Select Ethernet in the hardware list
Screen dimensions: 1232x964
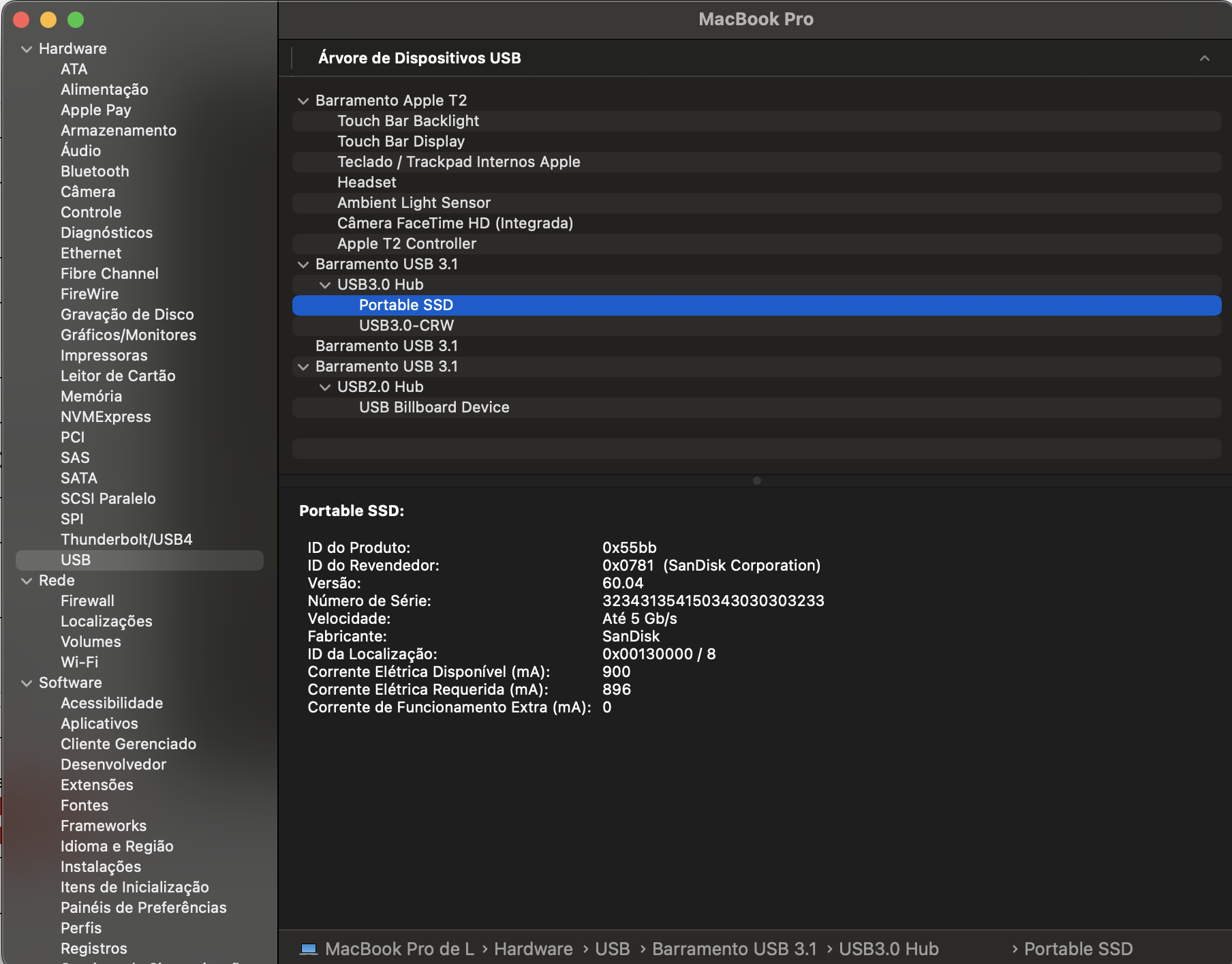91,253
